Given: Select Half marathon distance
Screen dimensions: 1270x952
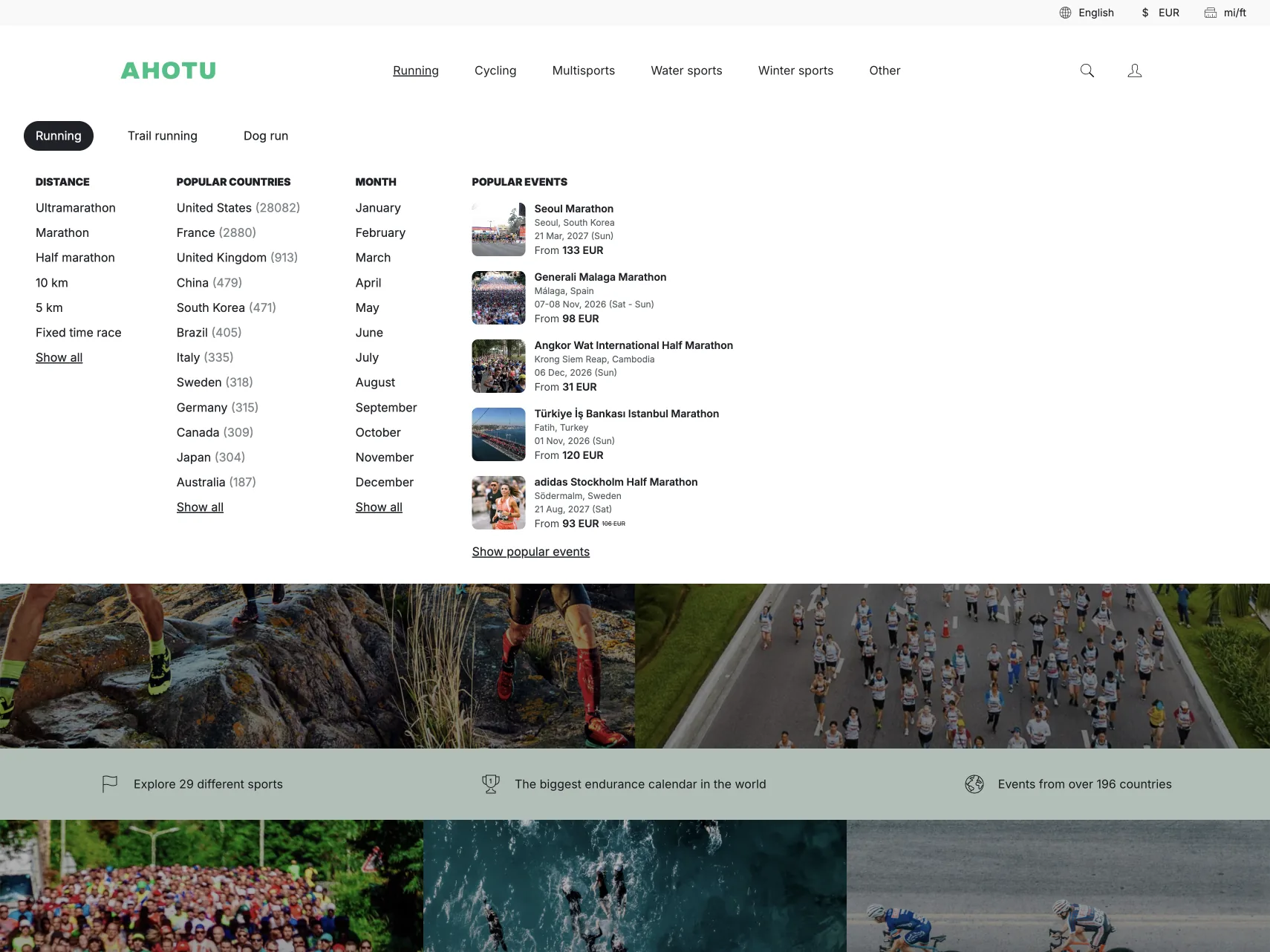Looking at the screenshot, I should point(75,258).
